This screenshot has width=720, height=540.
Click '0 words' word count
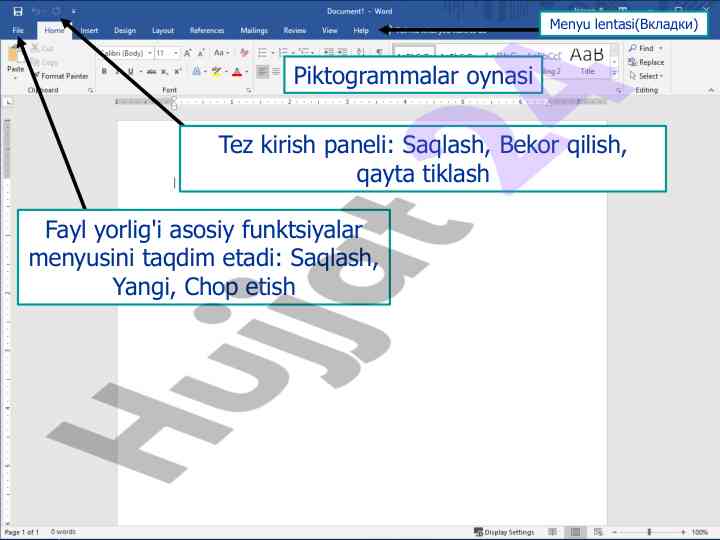63,532
